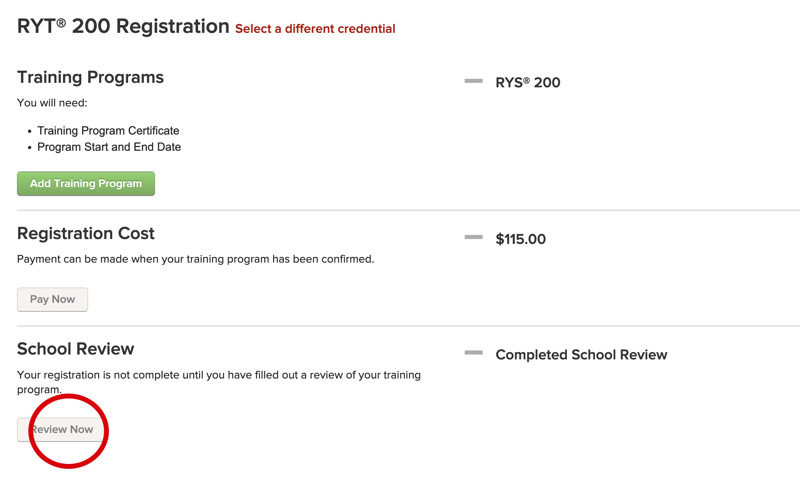Screen dimensions: 800x487
Task: Click the Registration Cost section heading
Action: pyautogui.click(x=86, y=234)
